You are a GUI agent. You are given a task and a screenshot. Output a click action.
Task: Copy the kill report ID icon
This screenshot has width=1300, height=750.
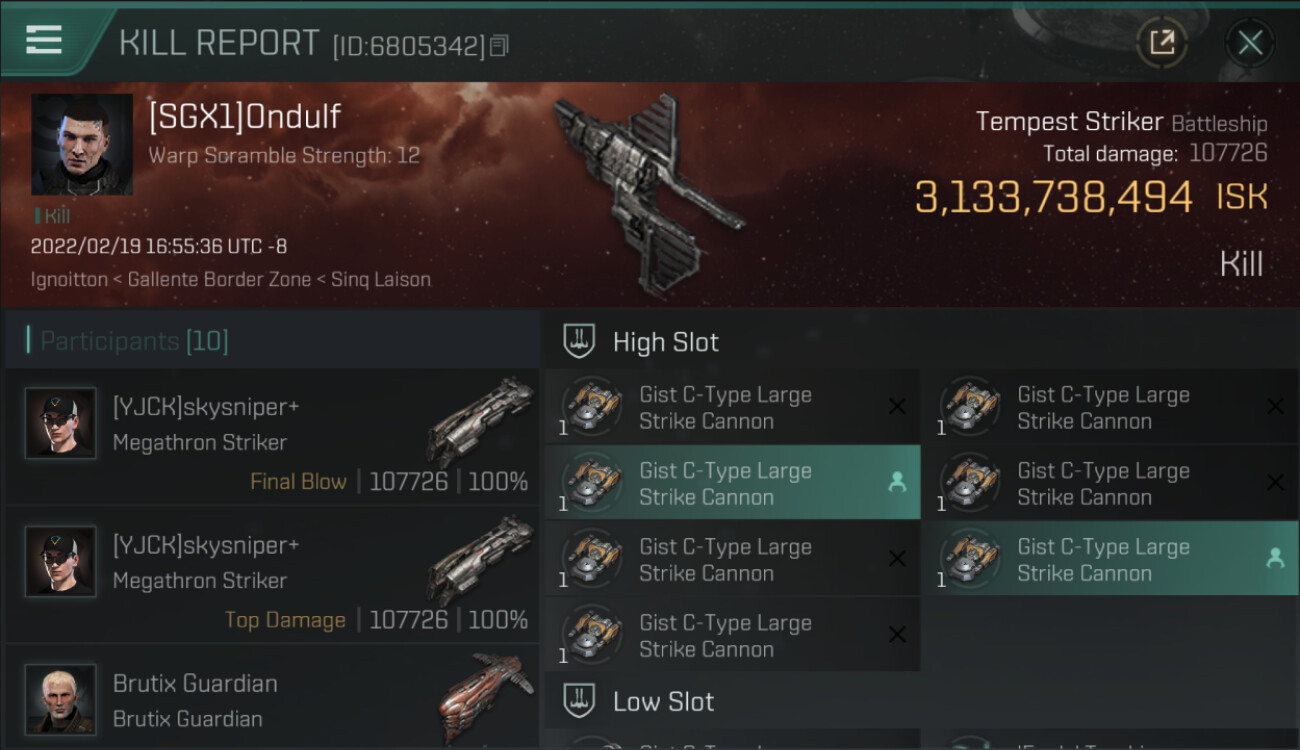pos(500,45)
